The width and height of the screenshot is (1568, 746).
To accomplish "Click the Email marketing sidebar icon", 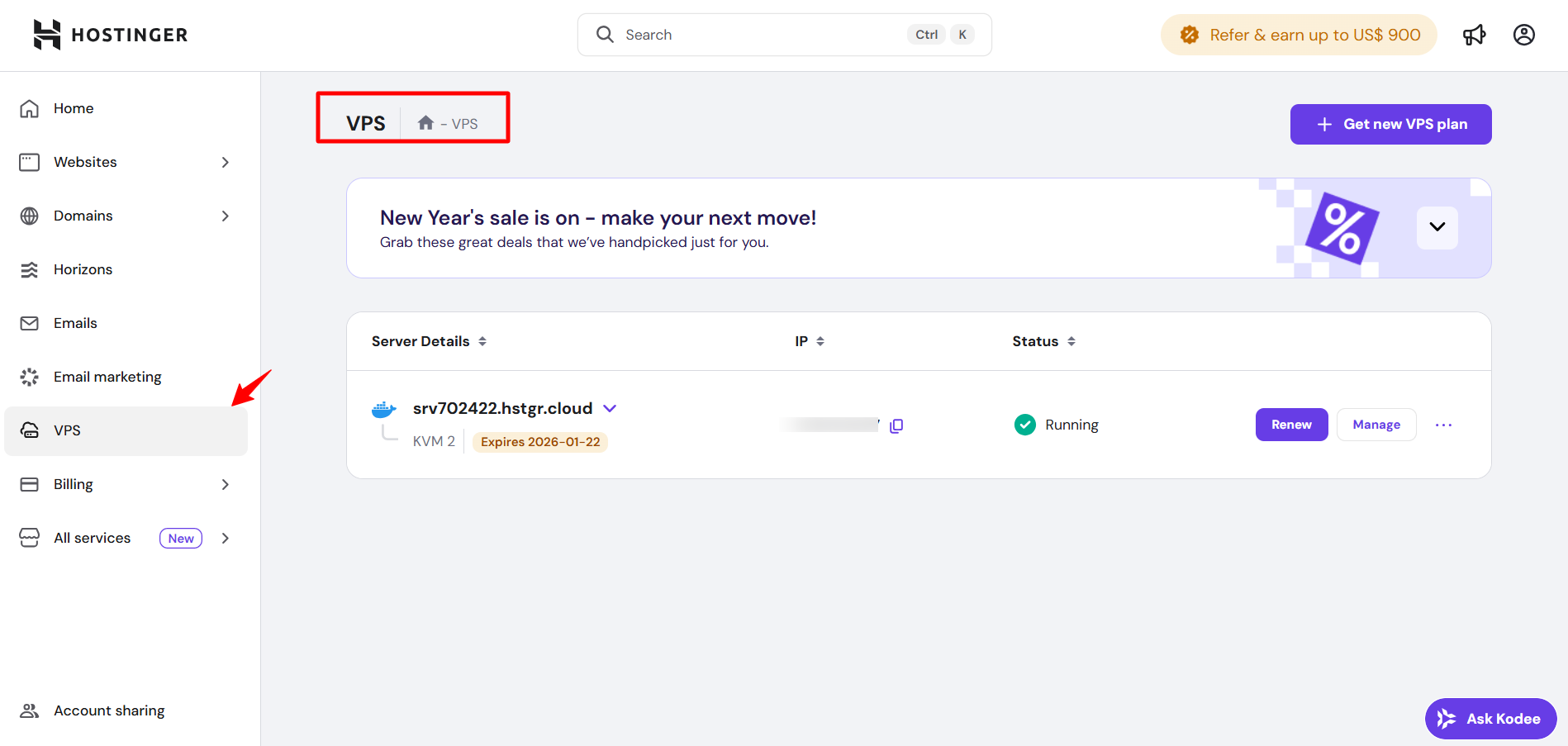I will click(x=30, y=377).
